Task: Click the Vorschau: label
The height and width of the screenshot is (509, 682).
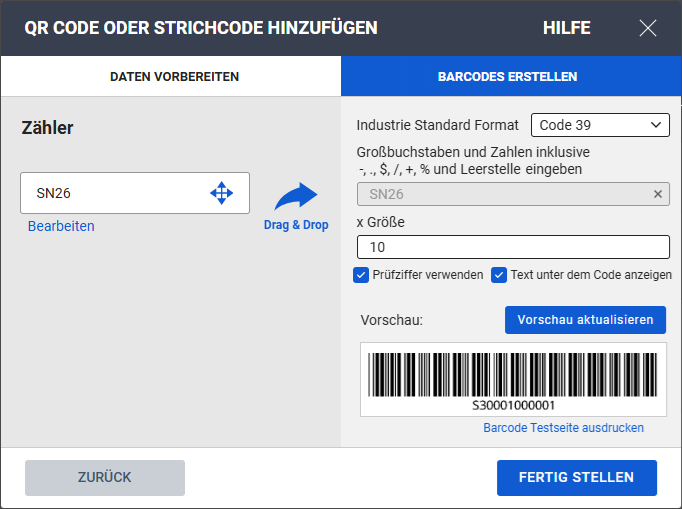Action: 391,320
